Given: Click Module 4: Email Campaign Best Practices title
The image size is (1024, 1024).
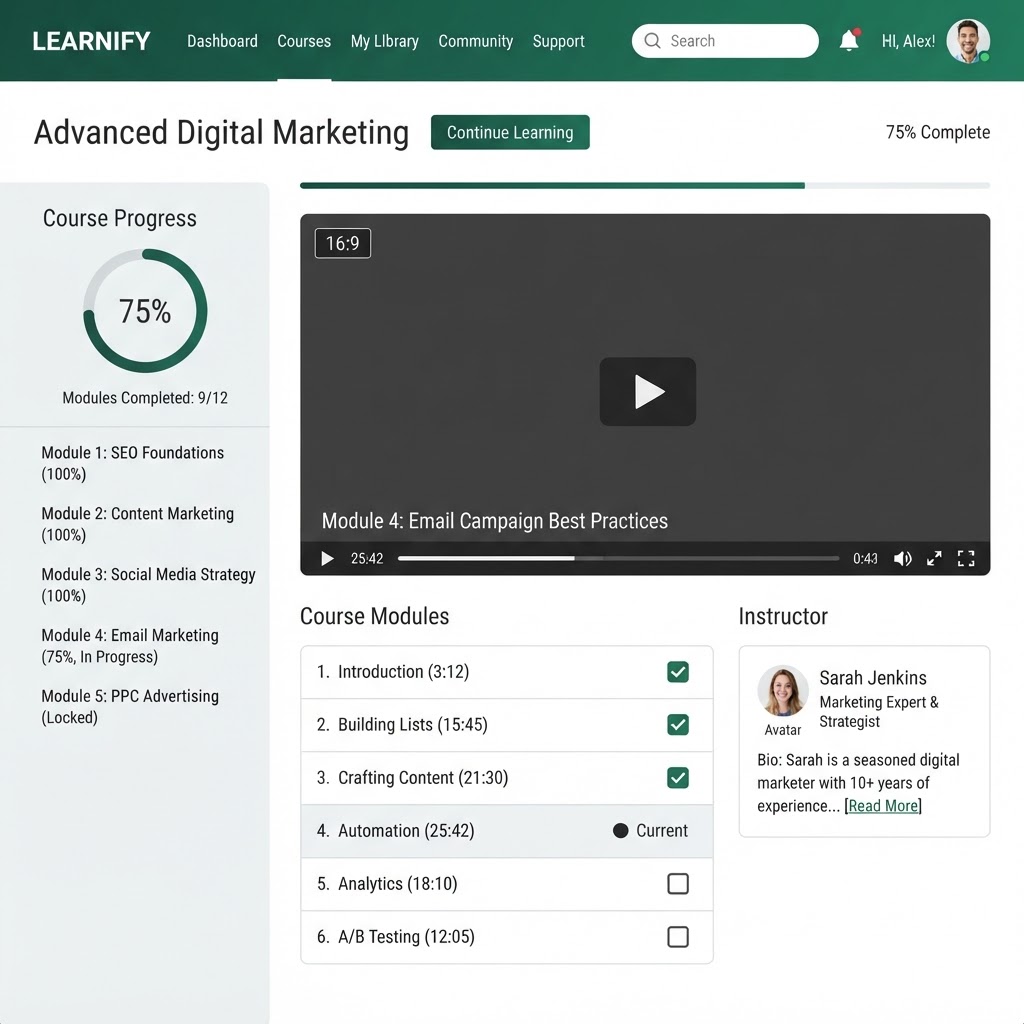Looking at the screenshot, I should (x=494, y=520).
